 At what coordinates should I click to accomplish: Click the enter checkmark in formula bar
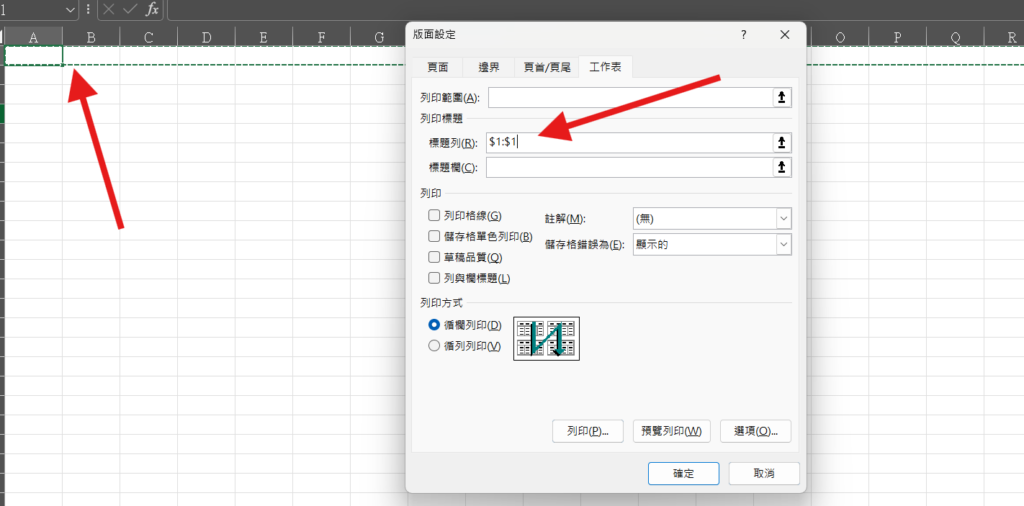coord(130,9)
